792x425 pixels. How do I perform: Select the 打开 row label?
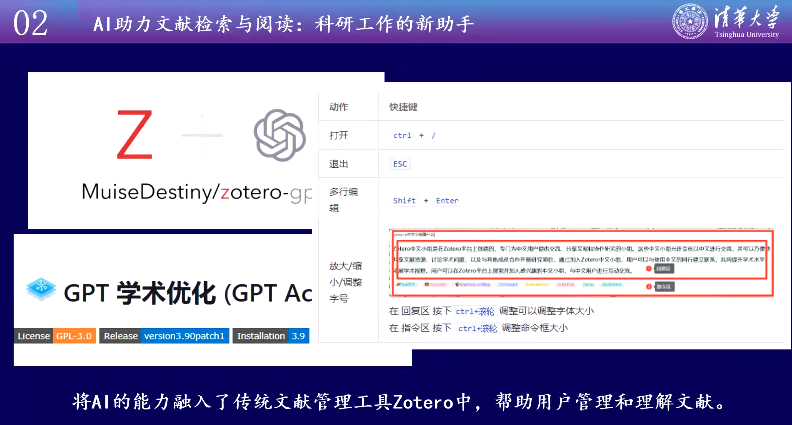point(338,135)
